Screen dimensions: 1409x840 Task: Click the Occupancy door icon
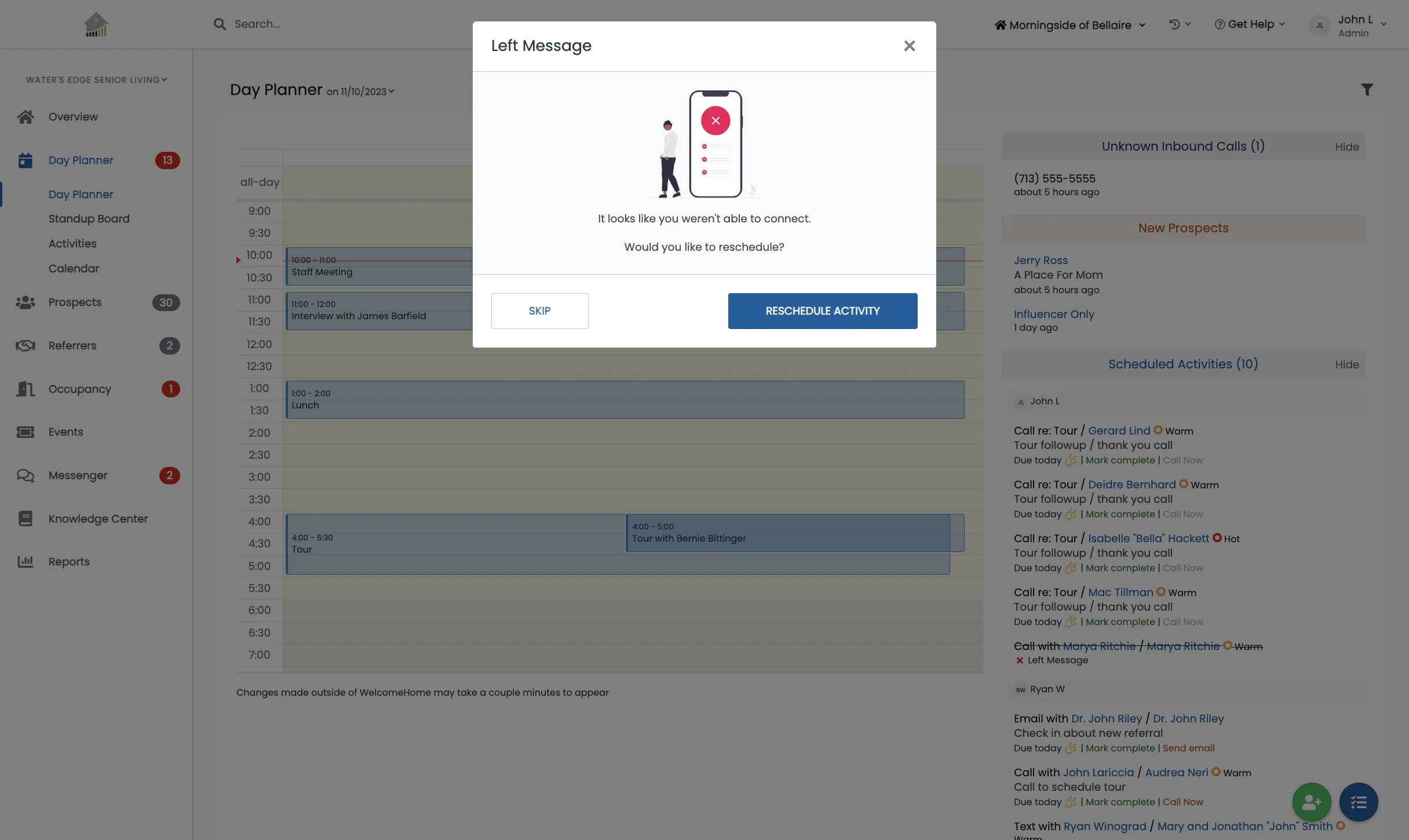(25, 389)
